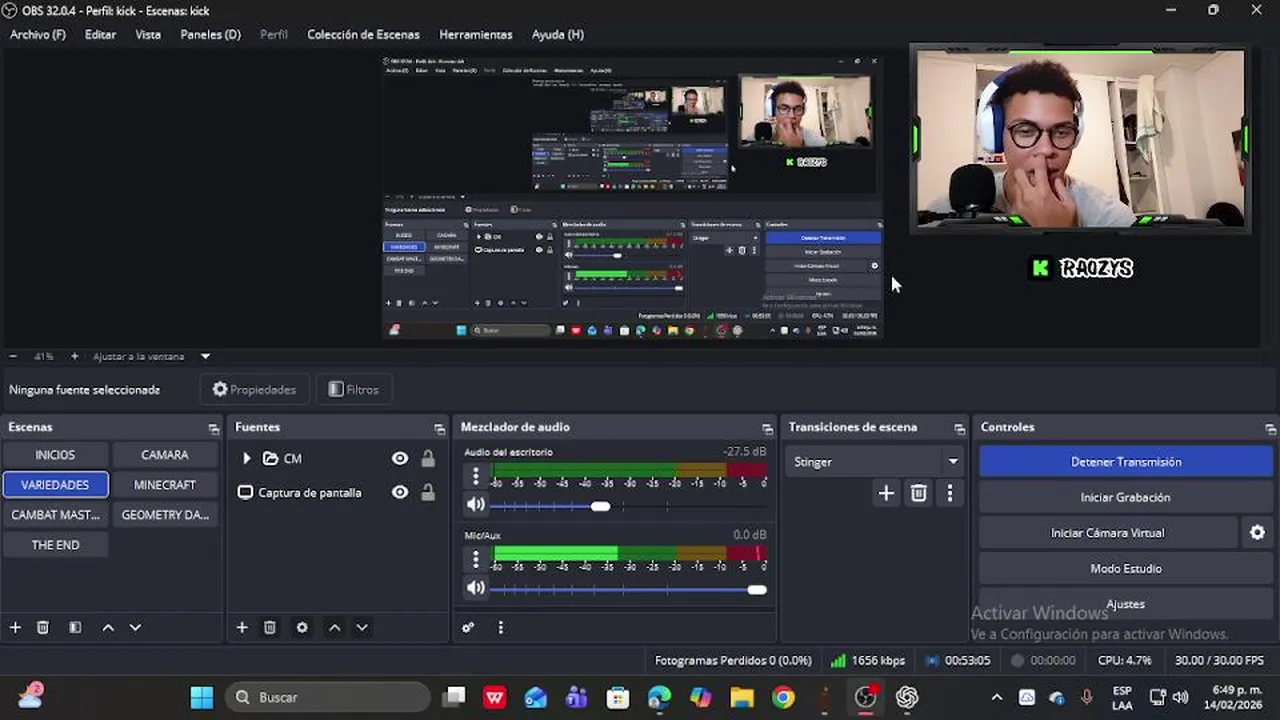Open scene filters icon in Escenas panel
The image size is (1280, 720).
[75, 627]
